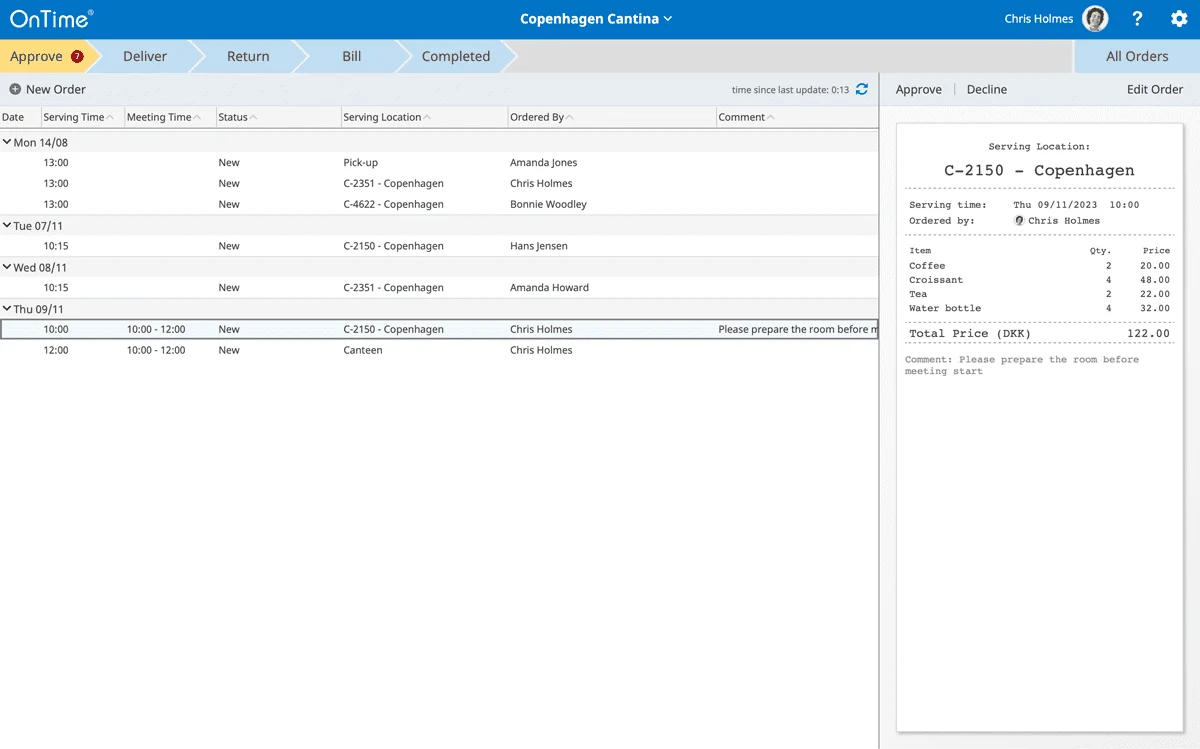Collapse the Mon 14/08 date group
Image resolution: width=1200 pixels, height=749 pixels.
point(8,142)
